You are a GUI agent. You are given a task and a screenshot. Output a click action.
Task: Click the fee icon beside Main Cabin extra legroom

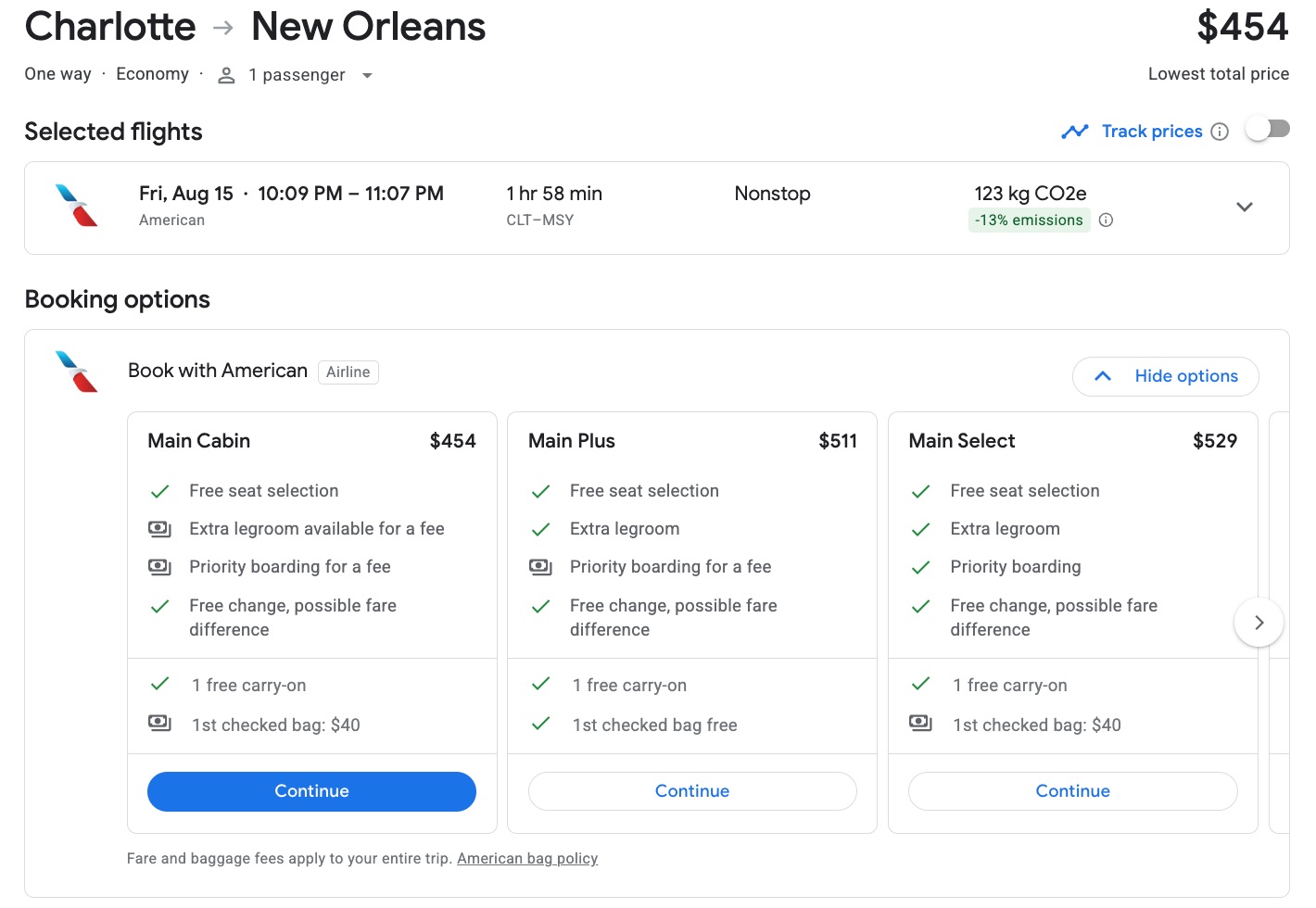(x=159, y=529)
